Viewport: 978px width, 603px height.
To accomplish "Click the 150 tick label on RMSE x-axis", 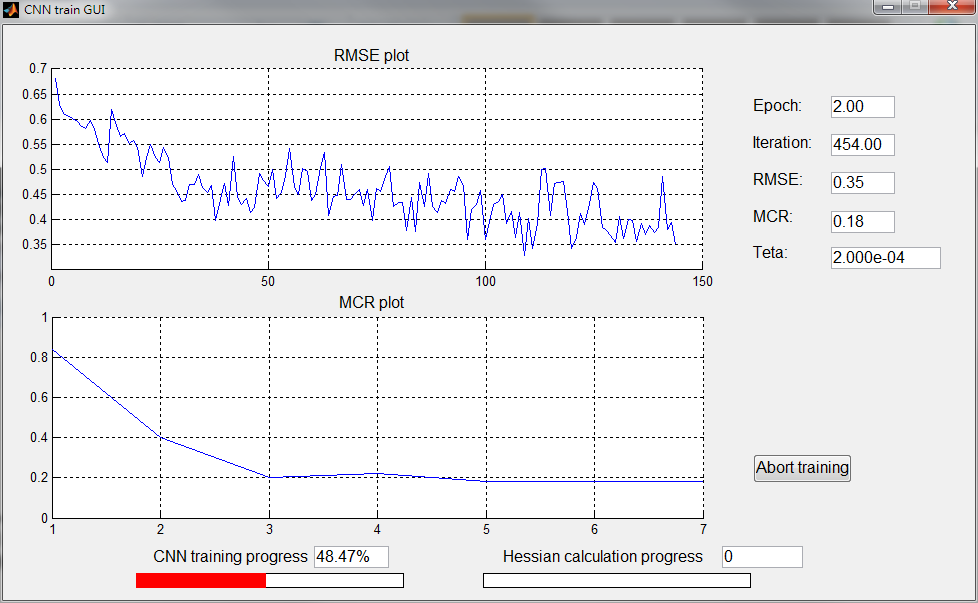I will click(702, 282).
